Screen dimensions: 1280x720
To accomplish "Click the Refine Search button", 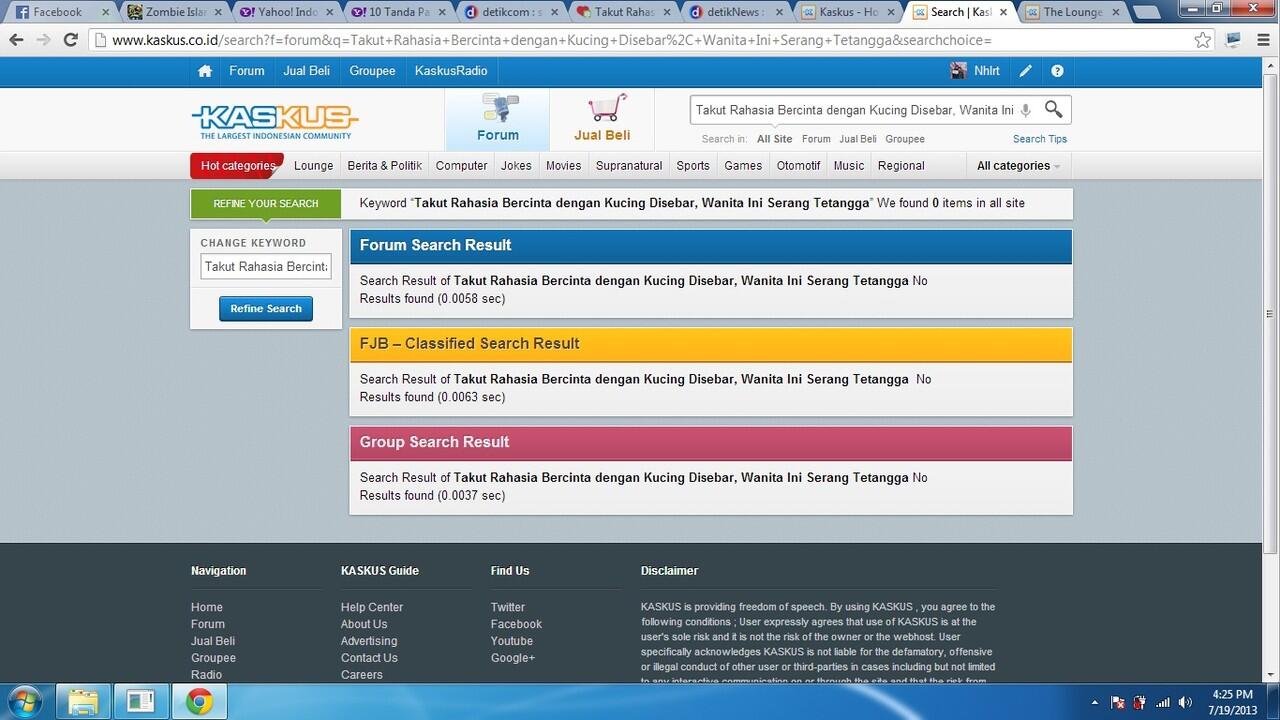I will (x=266, y=309).
